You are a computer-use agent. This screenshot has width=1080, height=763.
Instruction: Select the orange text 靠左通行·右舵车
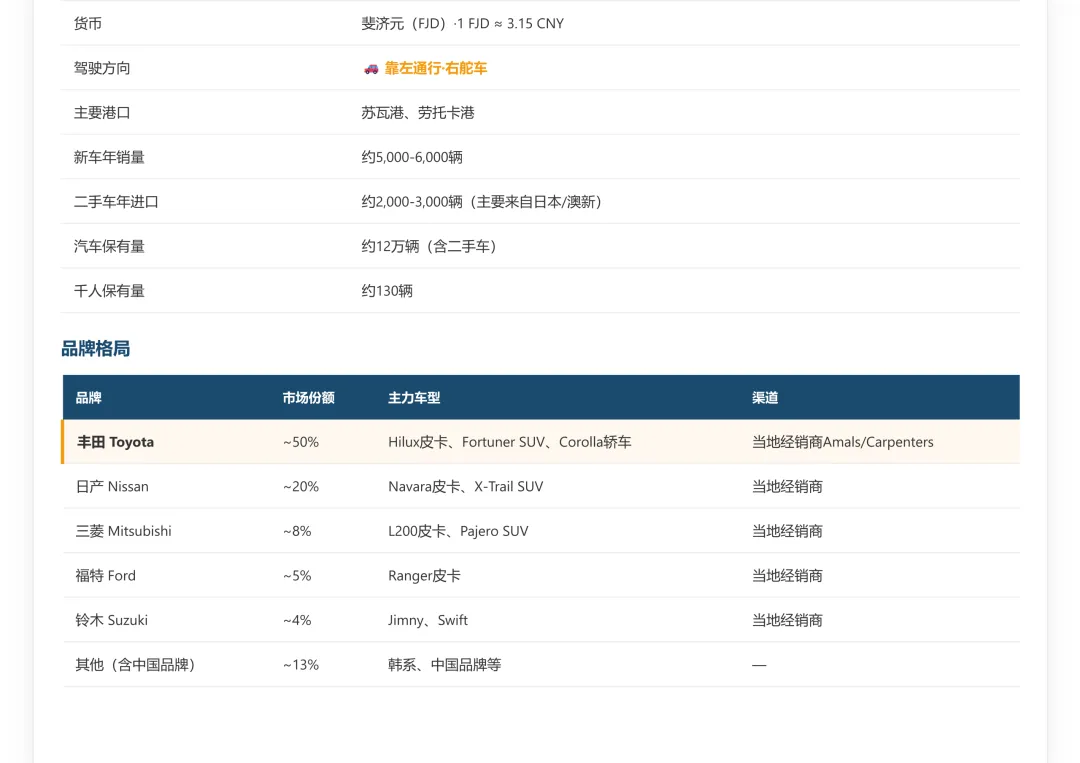[435, 68]
